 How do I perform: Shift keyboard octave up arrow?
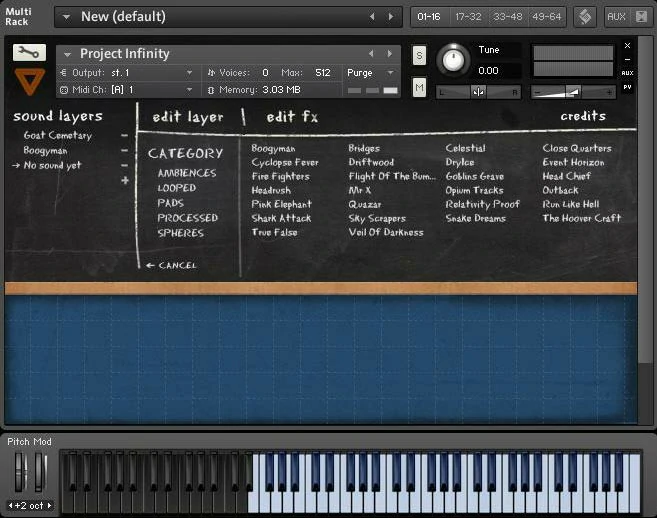49,505
